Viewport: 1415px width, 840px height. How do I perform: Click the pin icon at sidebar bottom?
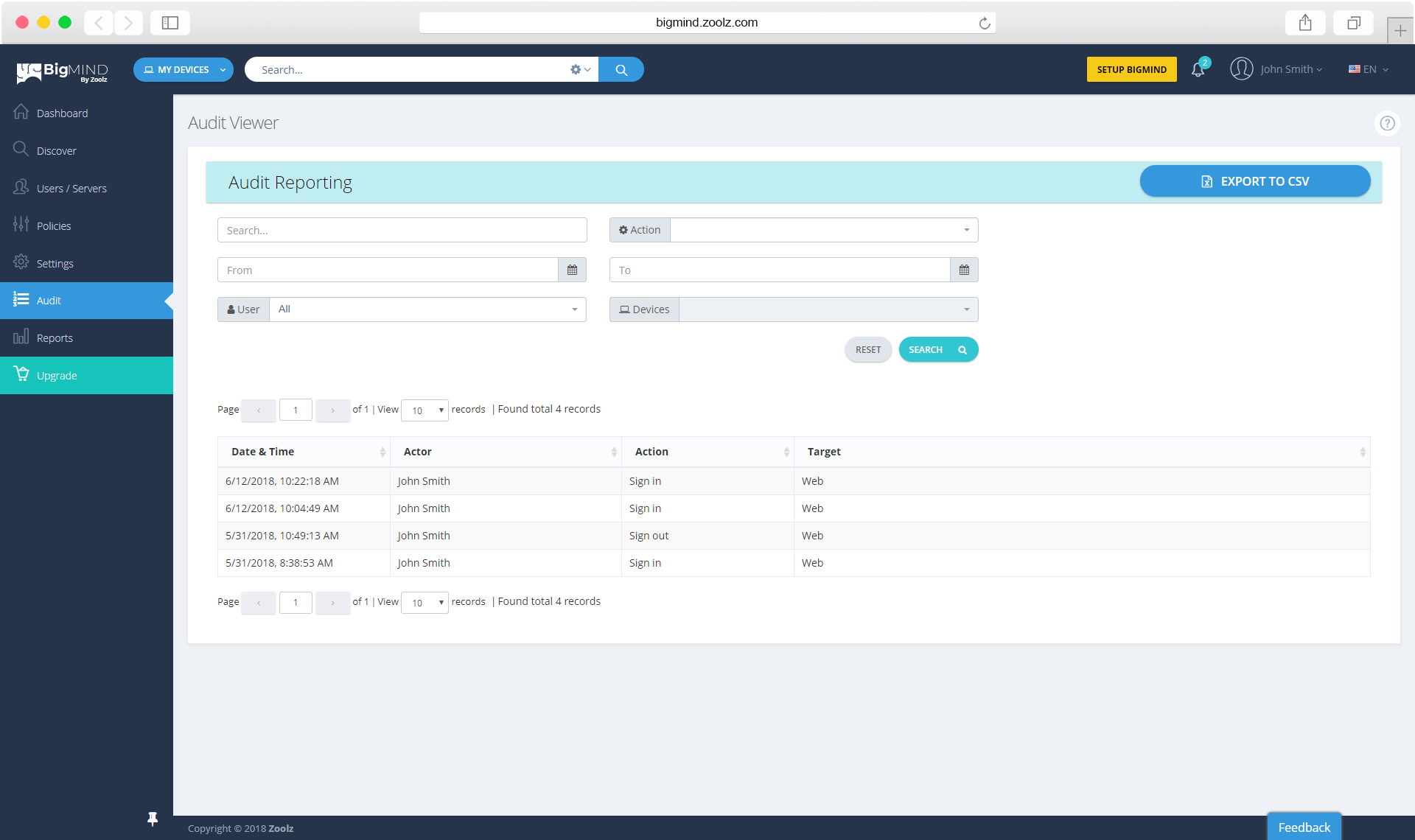[x=153, y=819]
